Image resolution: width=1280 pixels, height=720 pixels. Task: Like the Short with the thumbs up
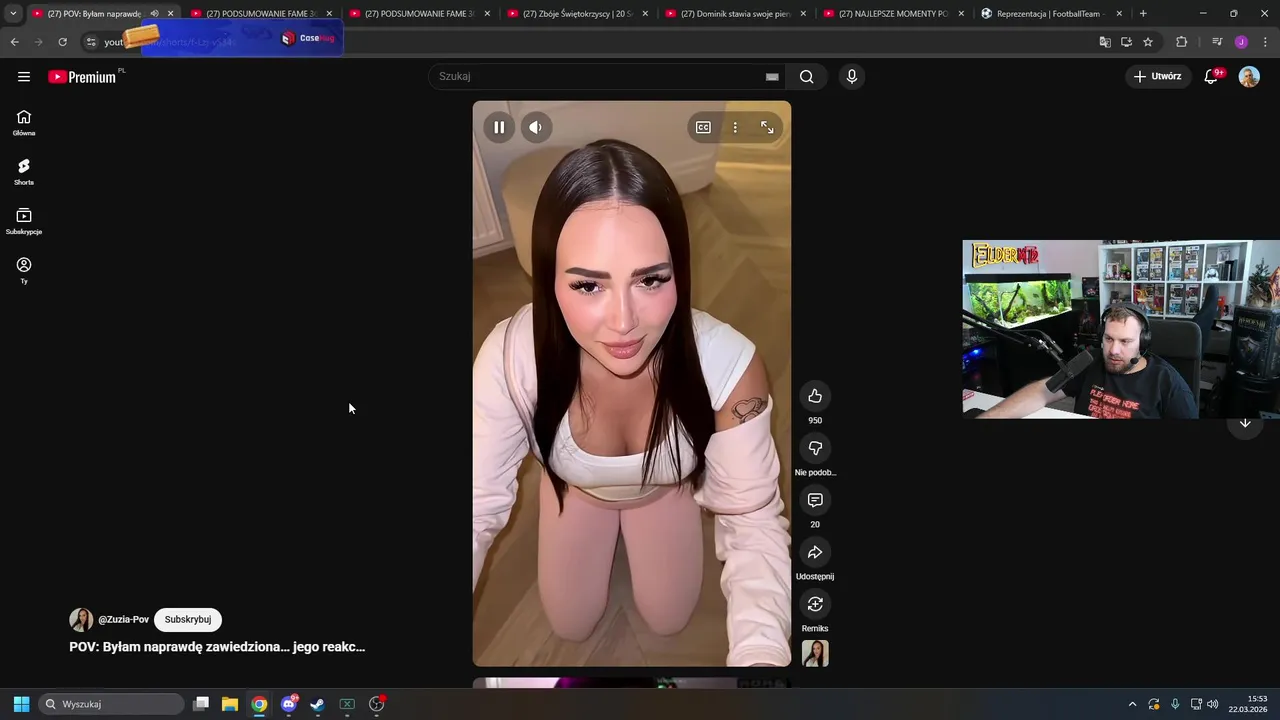815,396
